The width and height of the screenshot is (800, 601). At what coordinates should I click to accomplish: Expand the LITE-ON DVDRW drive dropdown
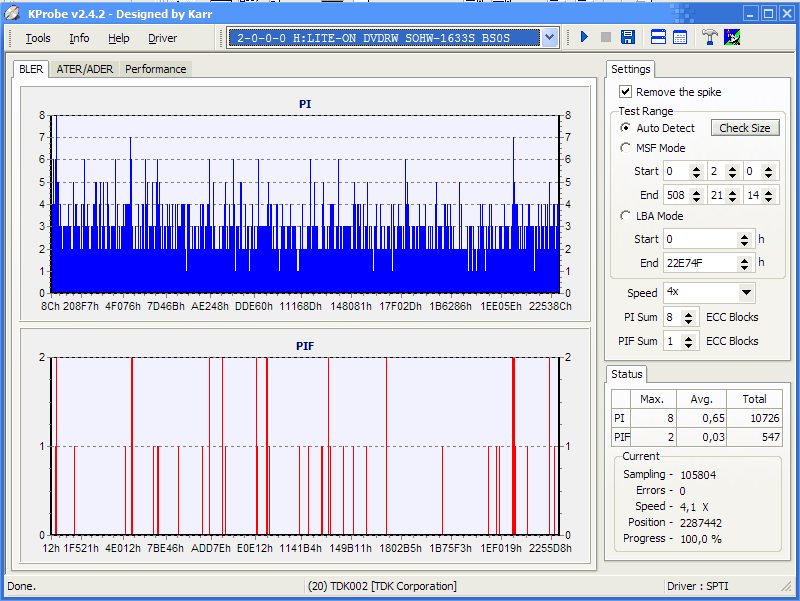coord(549,37)
